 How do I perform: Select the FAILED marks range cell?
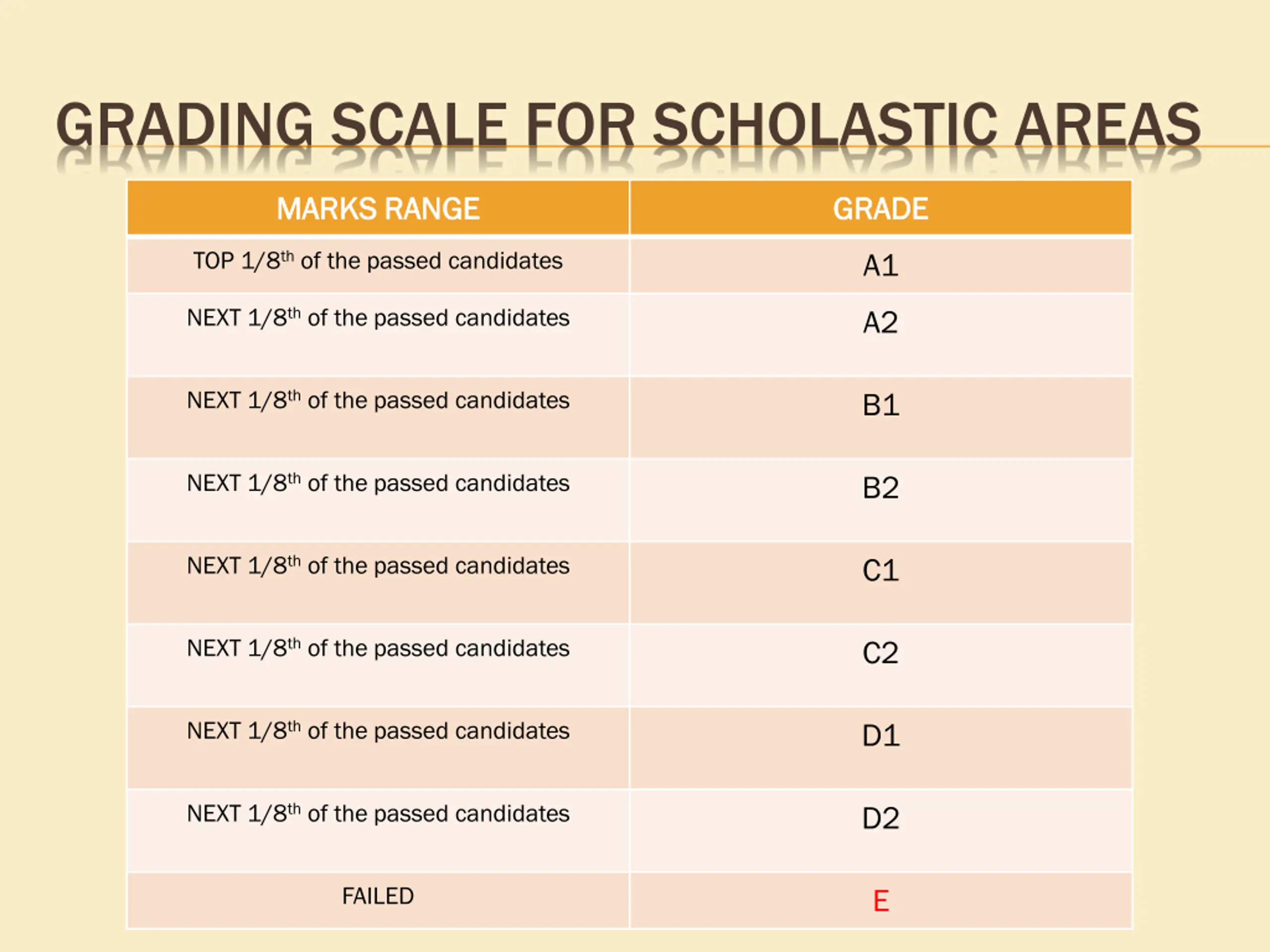pyautogui.click(x=379, y=901)
